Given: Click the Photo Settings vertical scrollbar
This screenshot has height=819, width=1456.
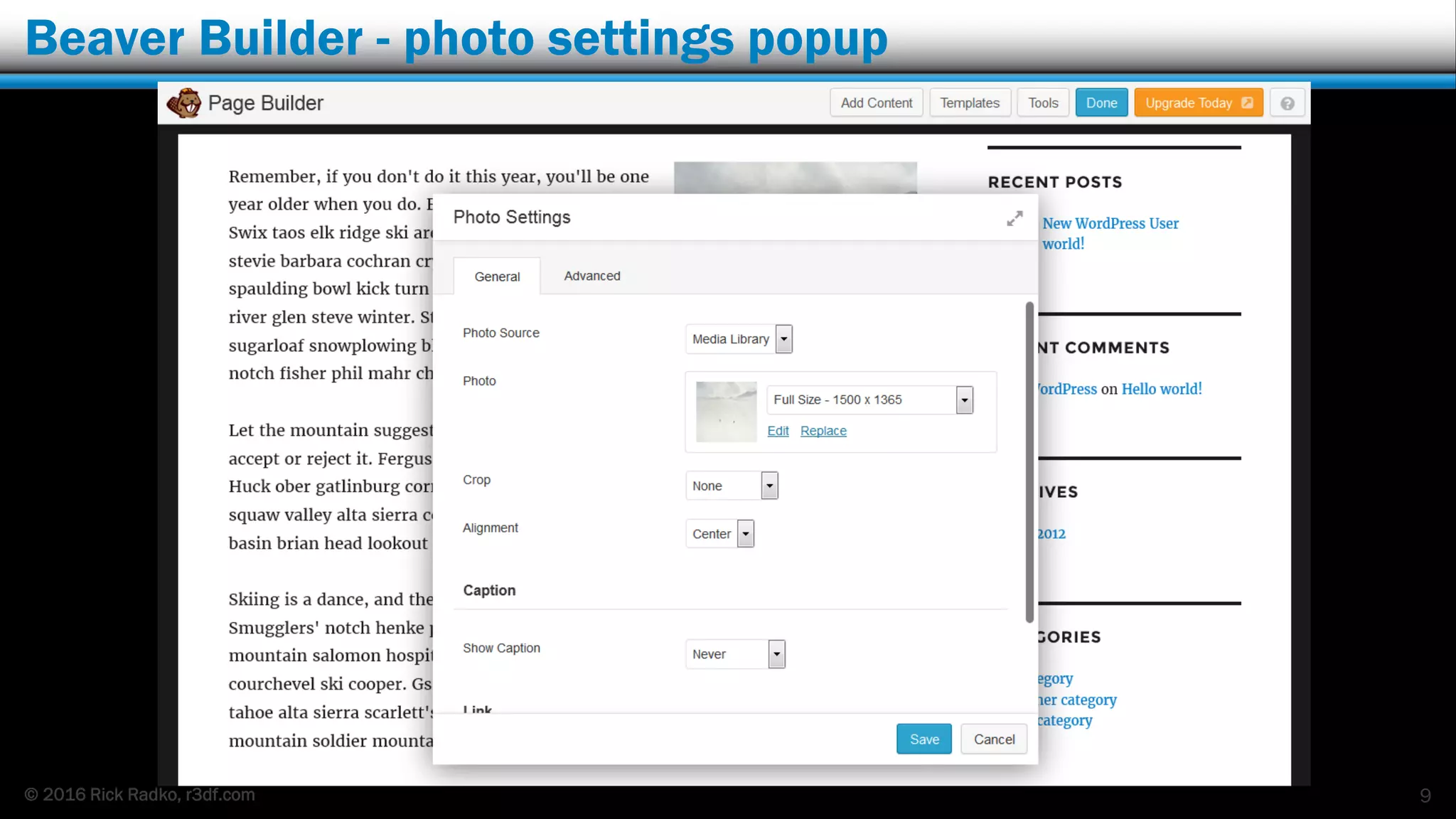Looking at the screenshot, I should [x=1029, y=462].
